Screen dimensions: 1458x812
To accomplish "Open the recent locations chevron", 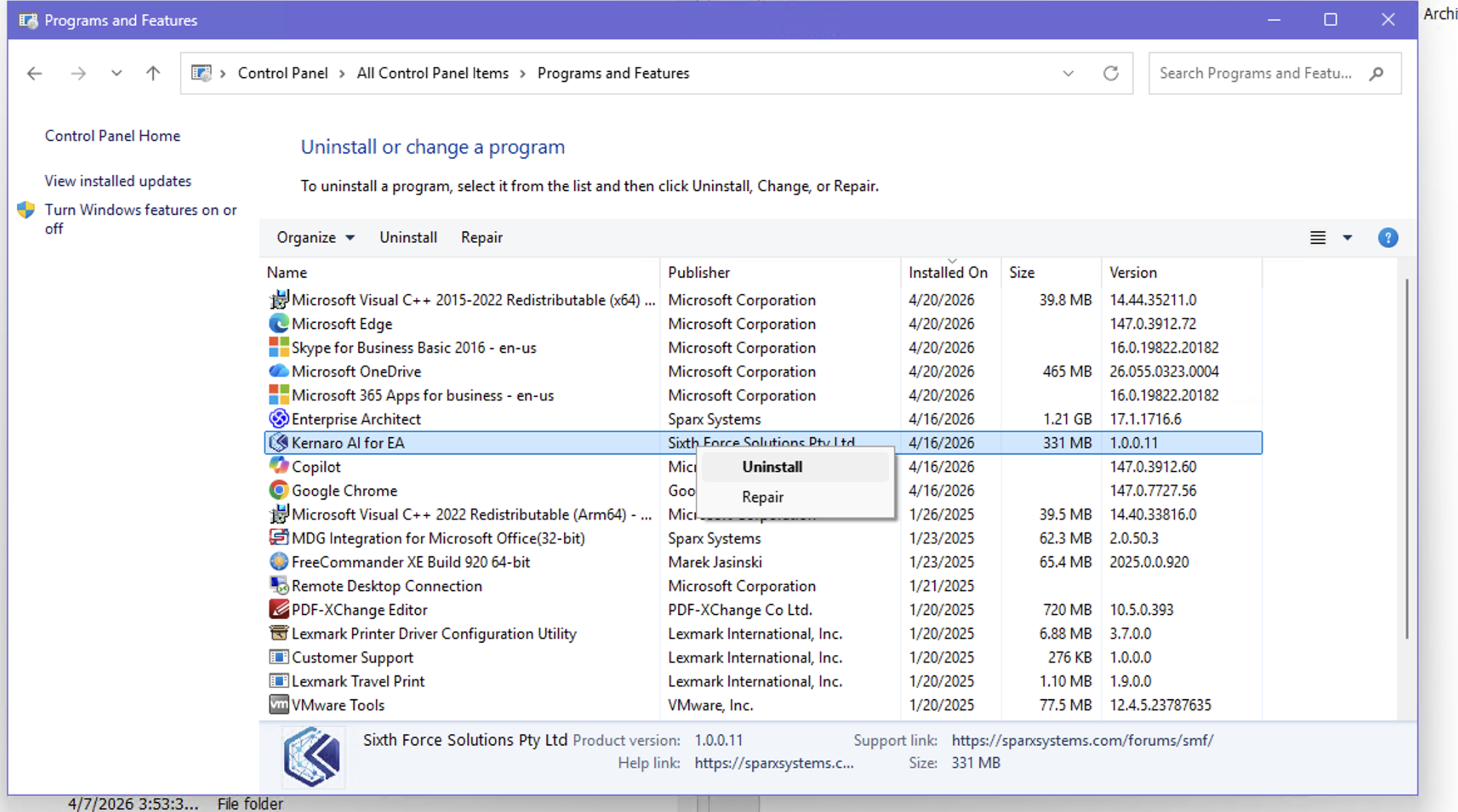I will [116, 73].
